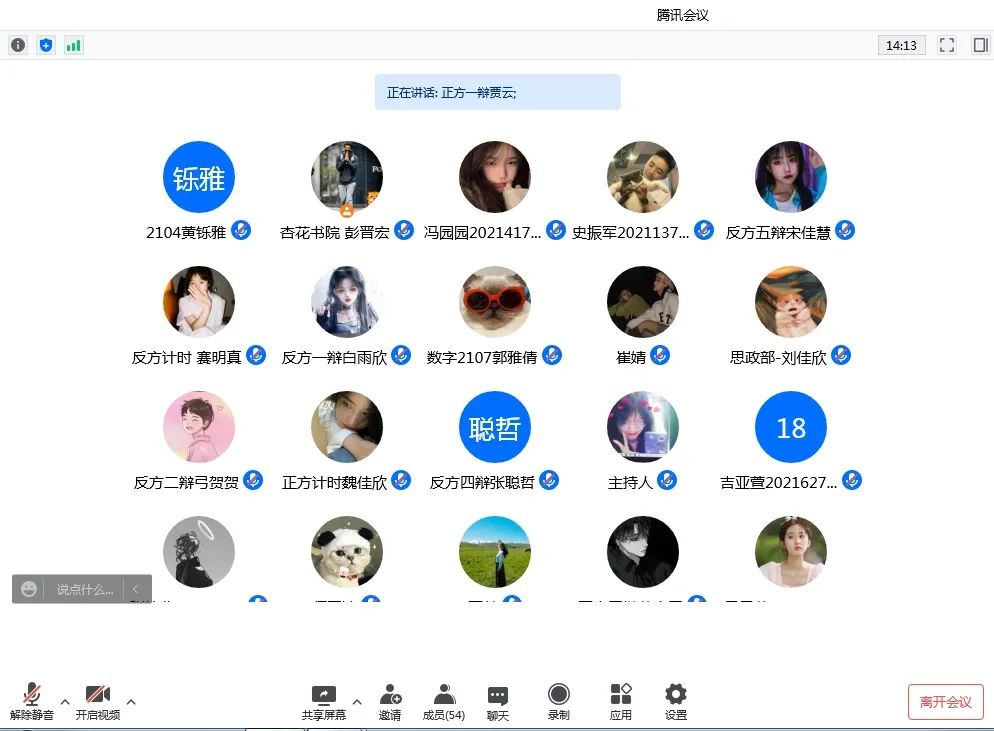Viewport: 994px width, 731px height.
Task: Select 杏花书院 彭晋宏's avatar
Action: coord(347,177)
